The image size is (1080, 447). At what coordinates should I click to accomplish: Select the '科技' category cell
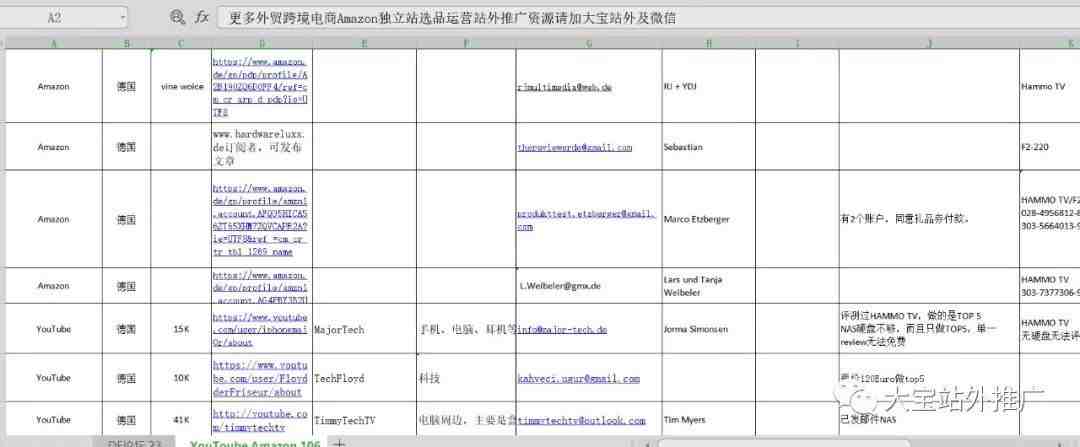(x=466, y=378)
